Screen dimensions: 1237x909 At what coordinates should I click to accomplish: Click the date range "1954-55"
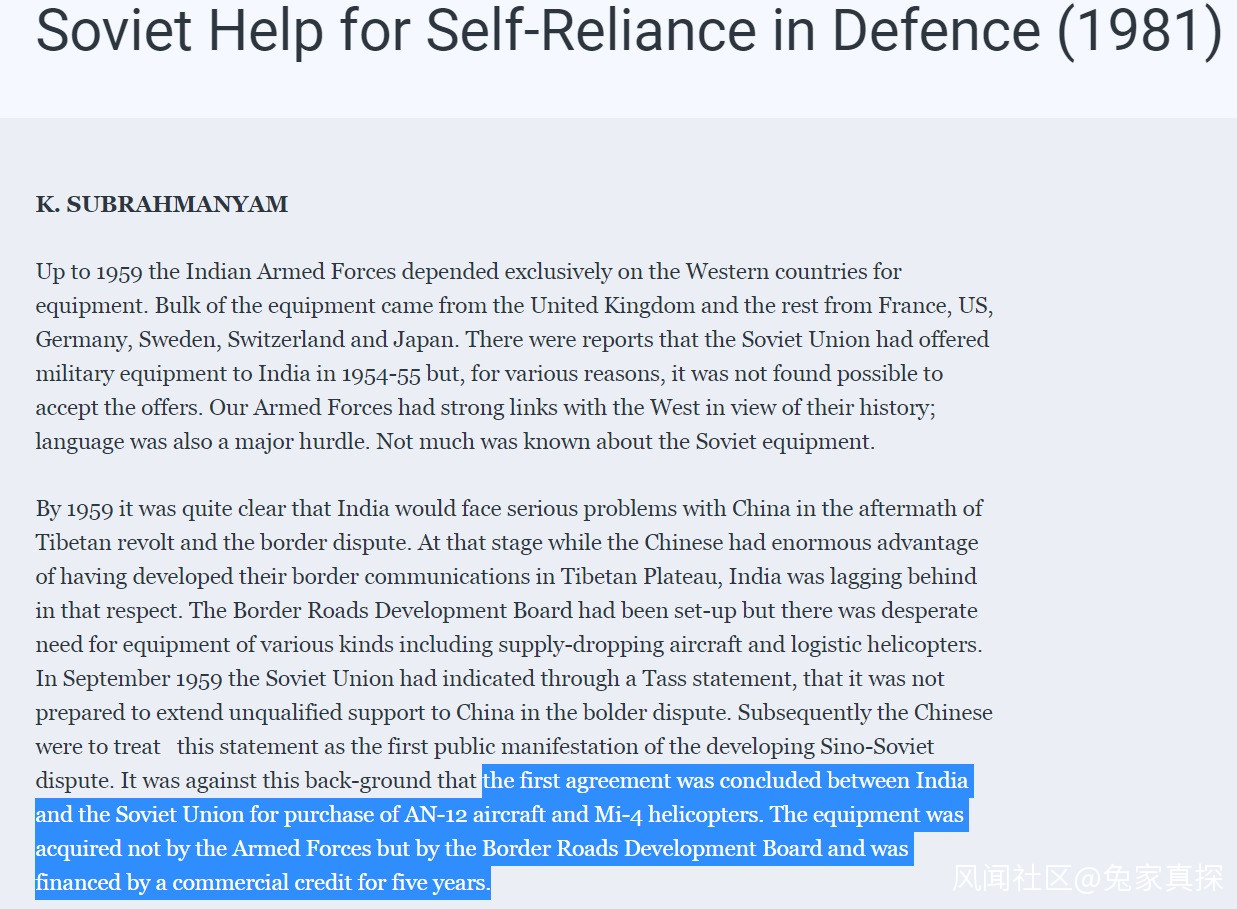coord(380,374)
